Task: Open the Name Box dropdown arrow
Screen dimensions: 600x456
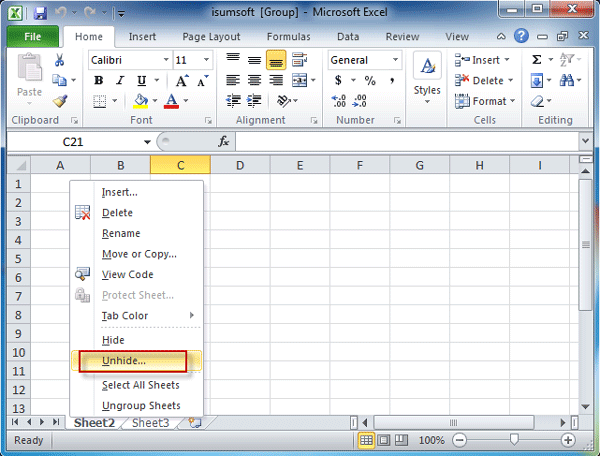Action: pyautogui.click(x=147, y=142)
